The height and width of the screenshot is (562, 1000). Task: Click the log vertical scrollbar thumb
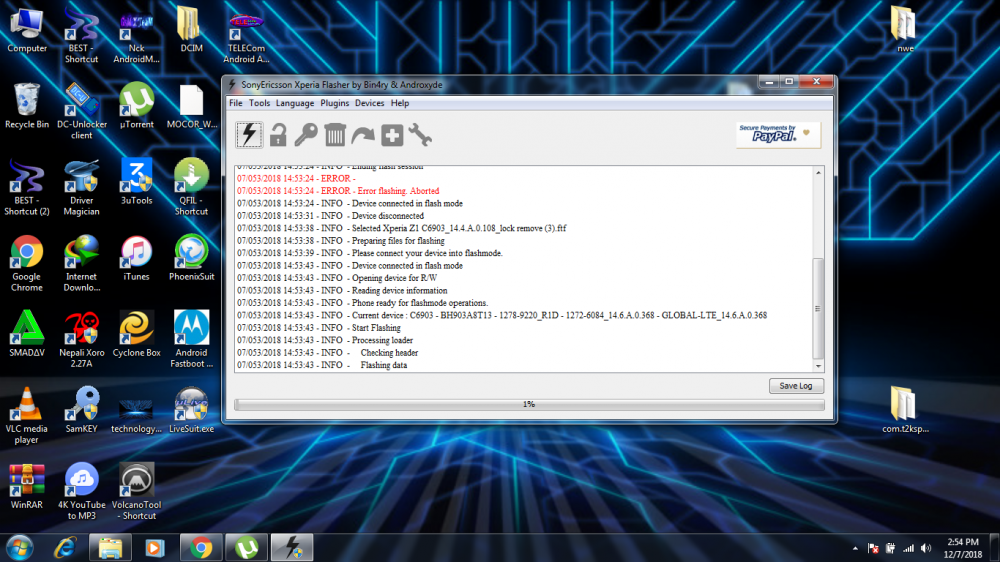point(818,309)
